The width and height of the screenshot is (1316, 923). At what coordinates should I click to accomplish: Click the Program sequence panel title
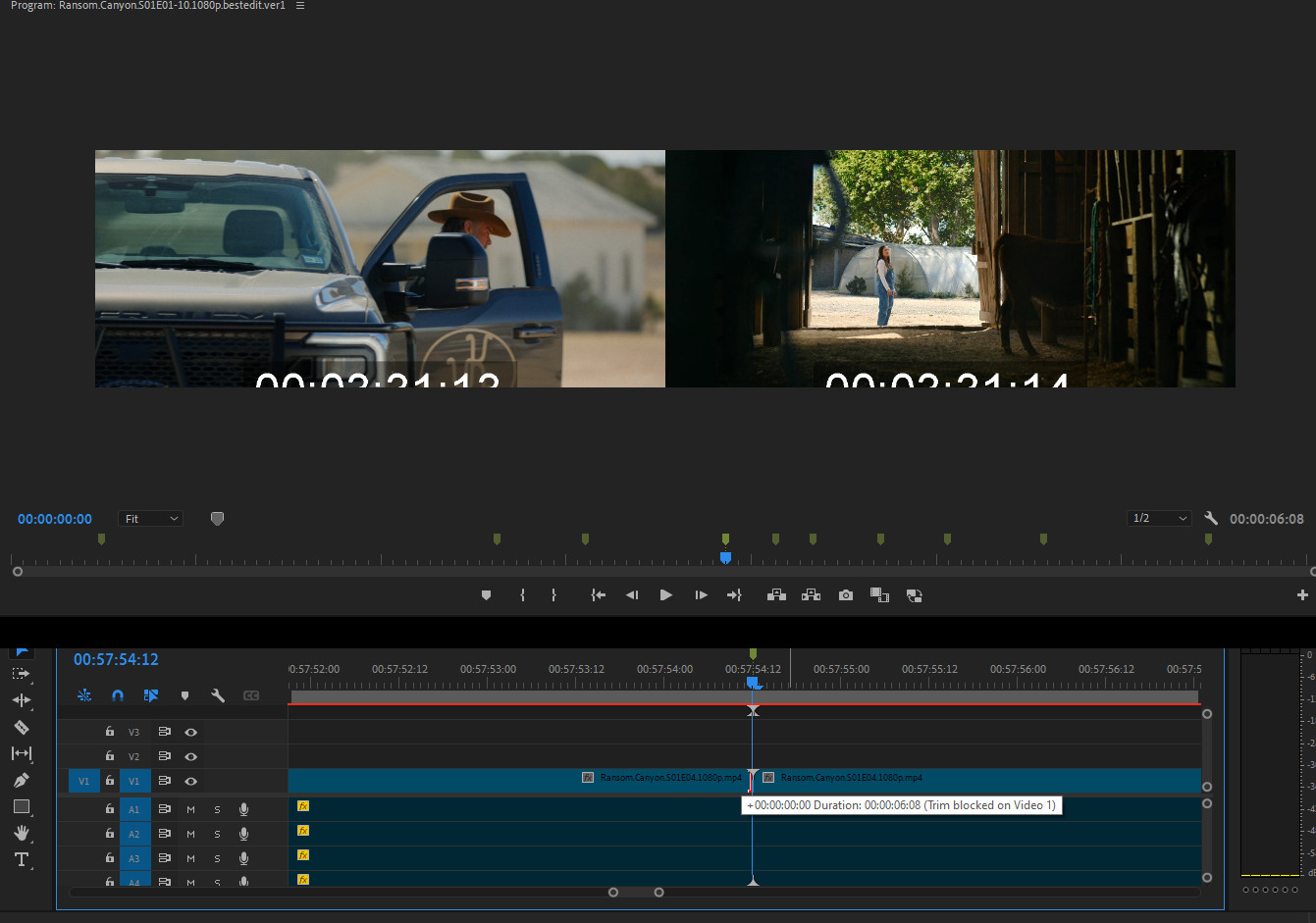coord(147,6)
